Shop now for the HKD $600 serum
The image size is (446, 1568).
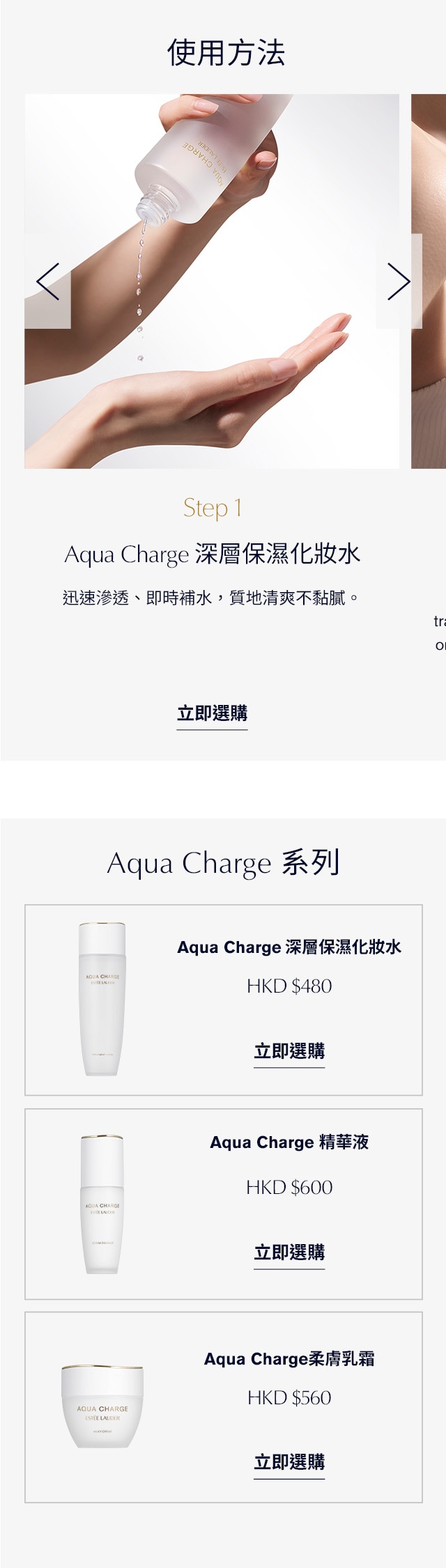[289, 1252]
